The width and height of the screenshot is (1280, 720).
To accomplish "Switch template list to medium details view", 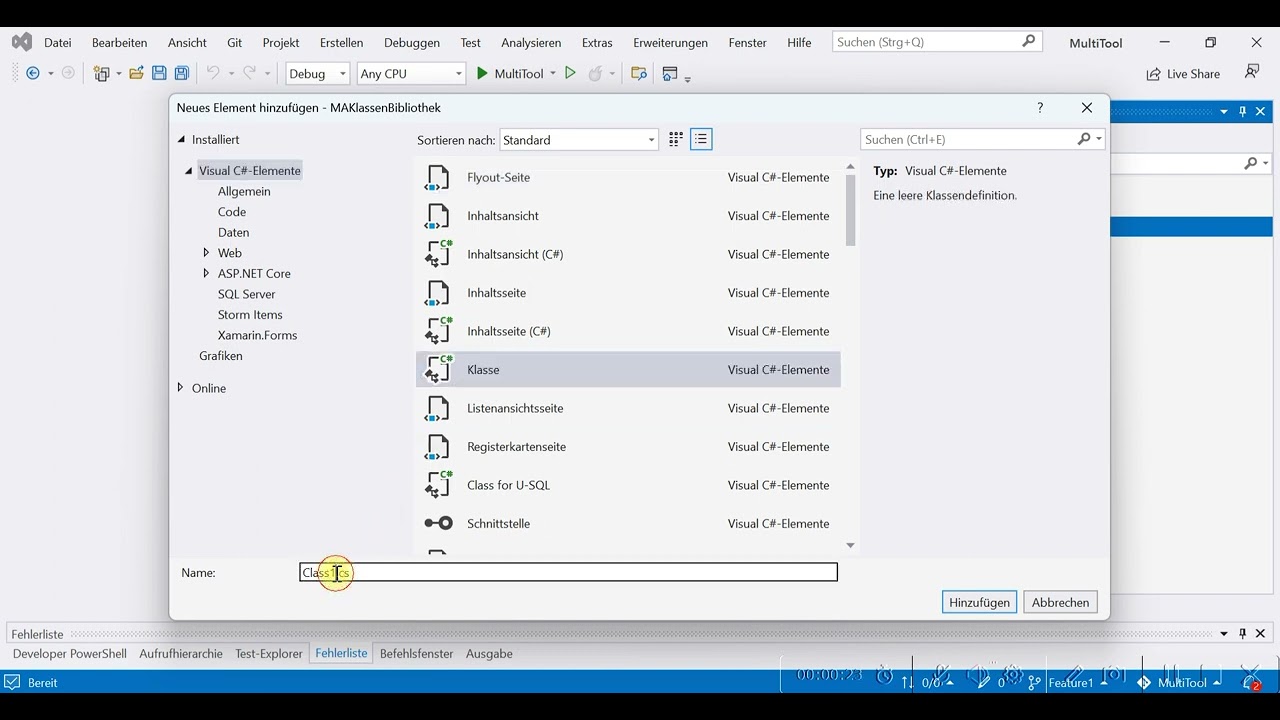I will click(x=701, y=140).
